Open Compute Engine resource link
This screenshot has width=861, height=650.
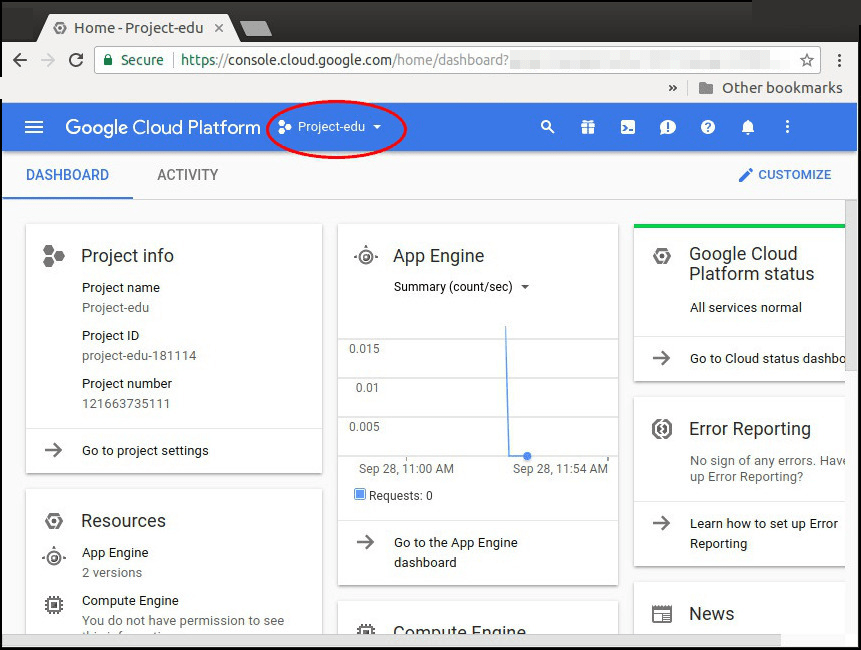pyautogui.click(x=130, y=601)
